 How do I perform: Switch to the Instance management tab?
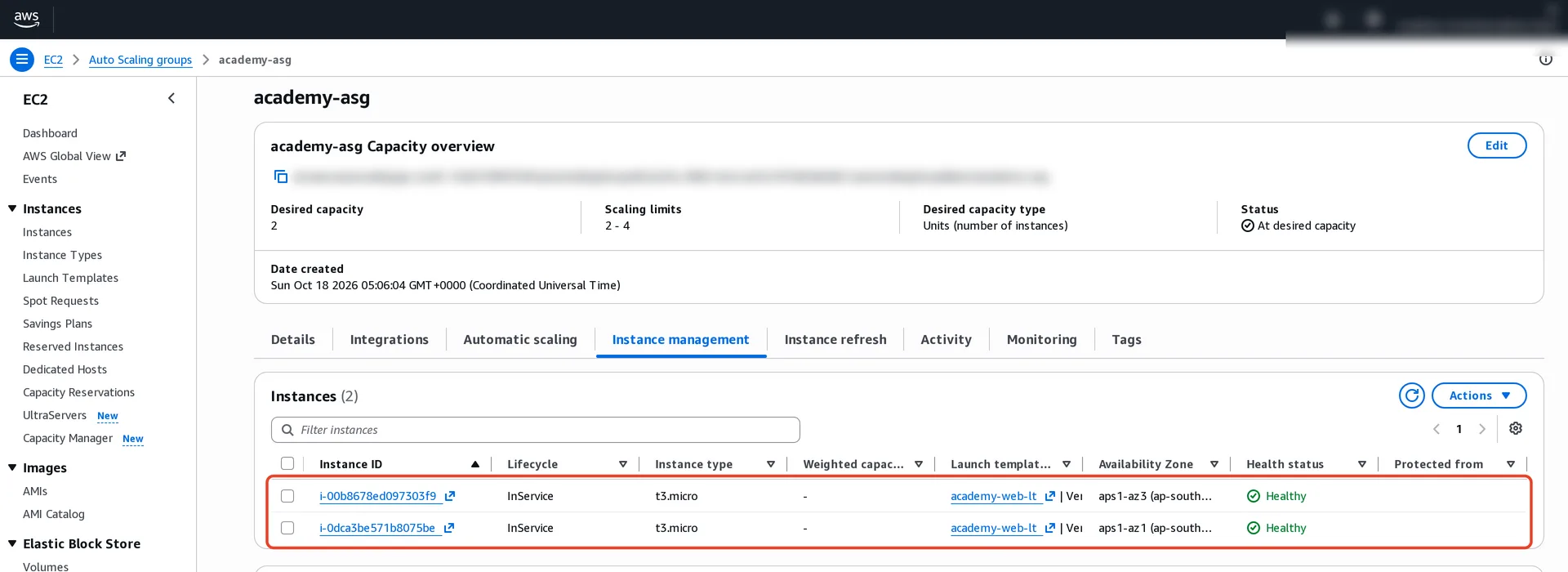[x=681, y=339]
